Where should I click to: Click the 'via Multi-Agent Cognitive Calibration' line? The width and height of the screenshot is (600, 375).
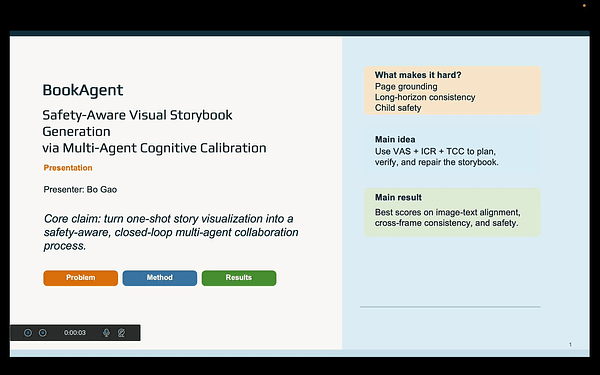[x=154, y=148]
